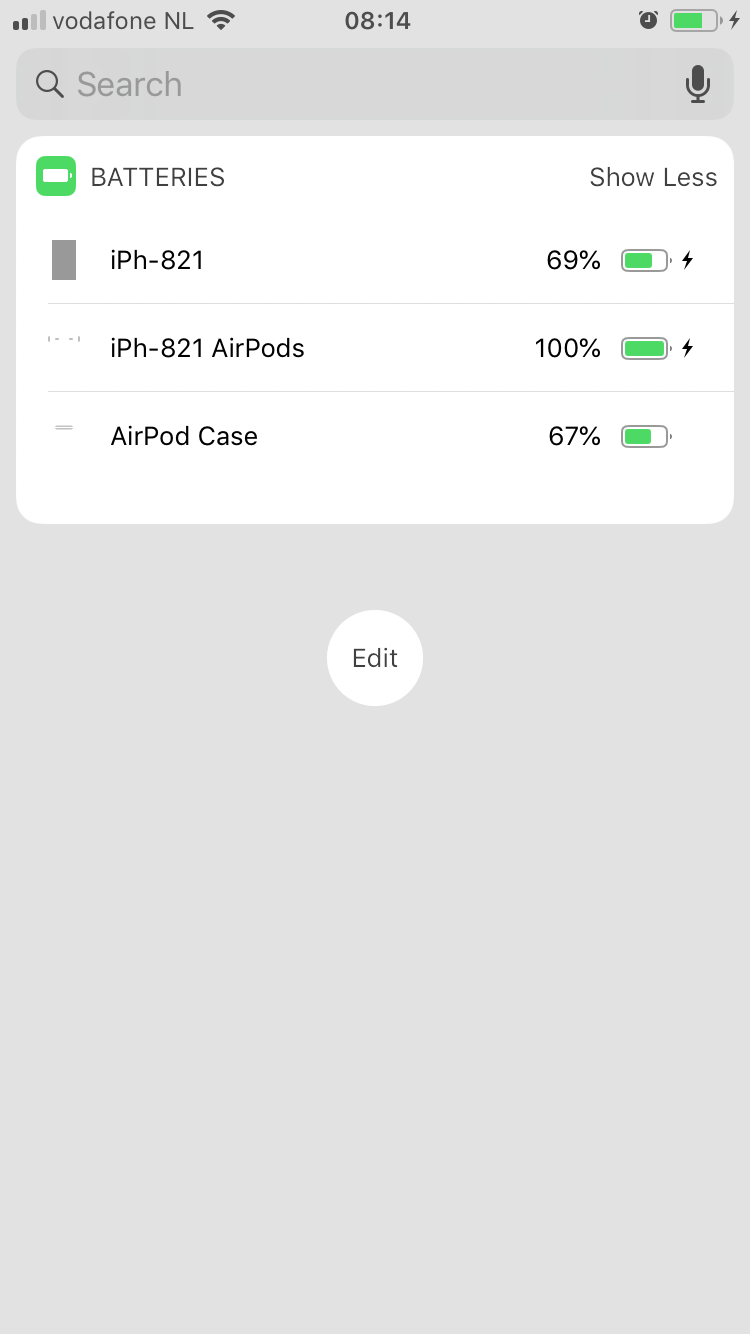Select the iPh-821 AirPods row
750x1334 pixels.
pyautogui.click(x=375, y=348)
